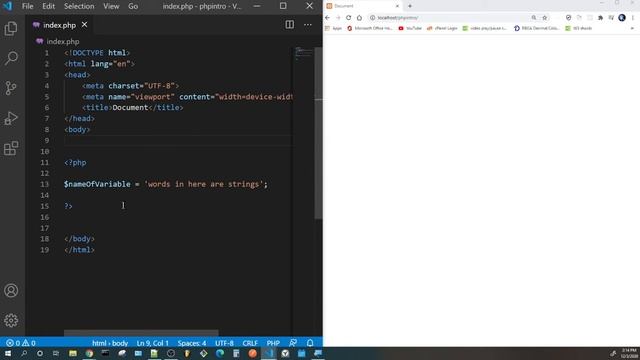Image resolution: width=640 pixels, height=360 pixels.
Task: Open the cPanel Login bookmark
Action: pos(442,28)
